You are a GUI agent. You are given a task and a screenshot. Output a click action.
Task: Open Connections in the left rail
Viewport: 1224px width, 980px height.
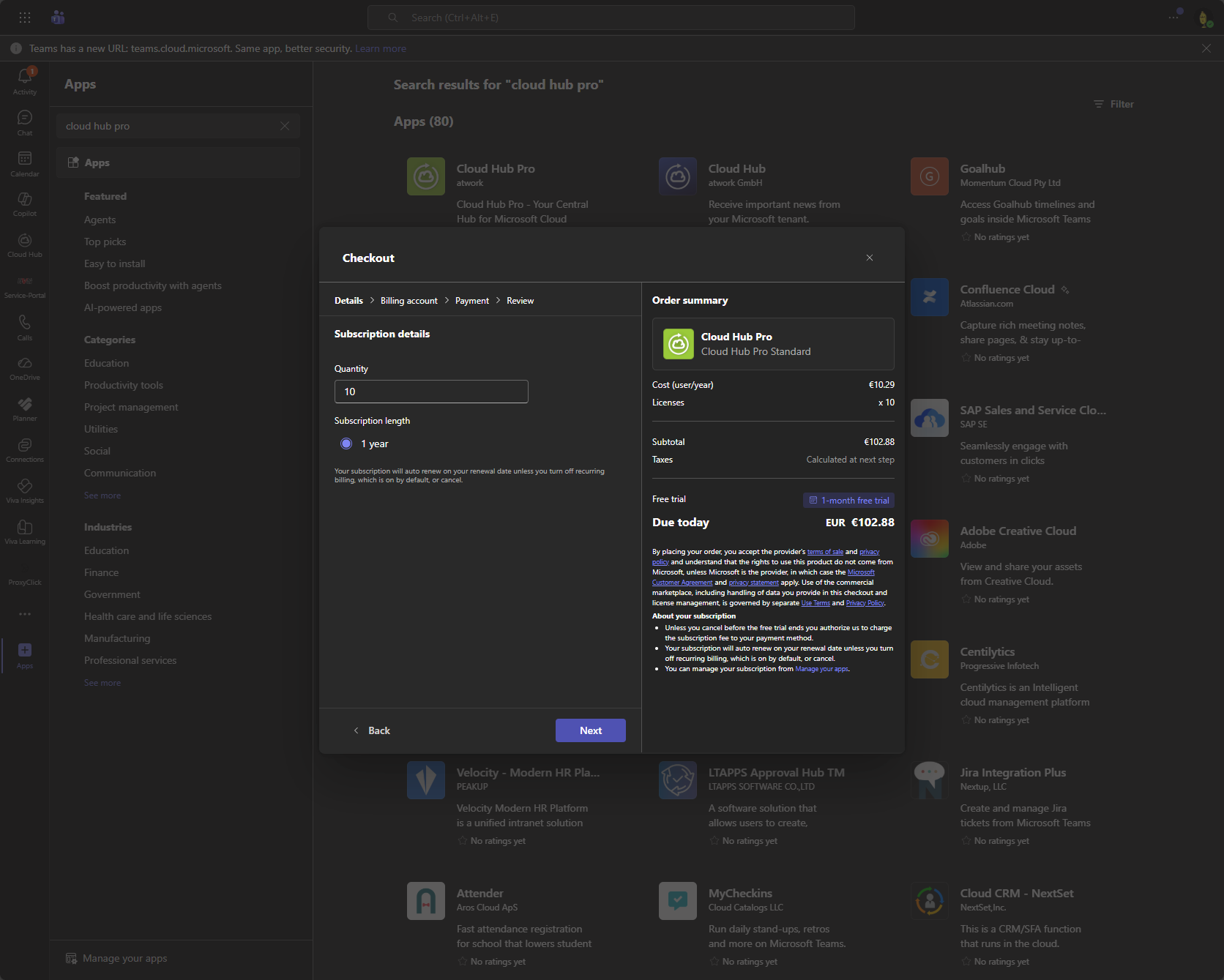coord(25,449)
